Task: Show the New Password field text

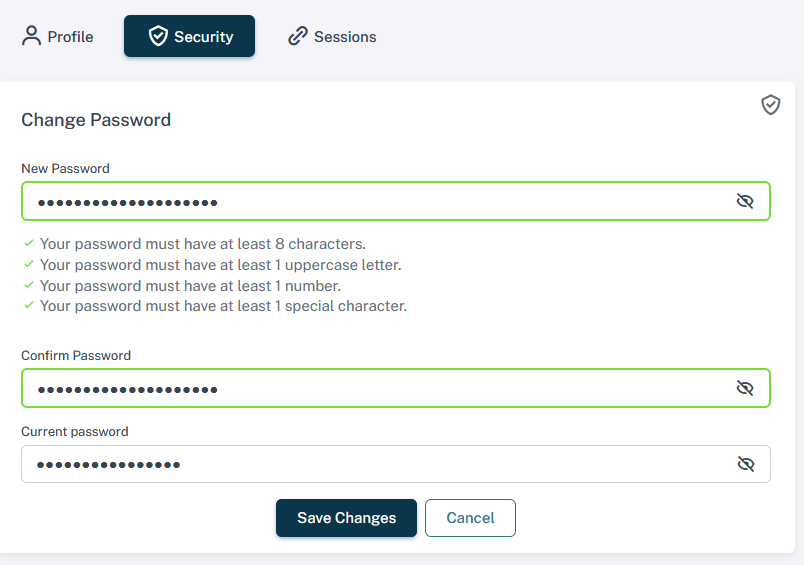Action: [x=745, y=201]
